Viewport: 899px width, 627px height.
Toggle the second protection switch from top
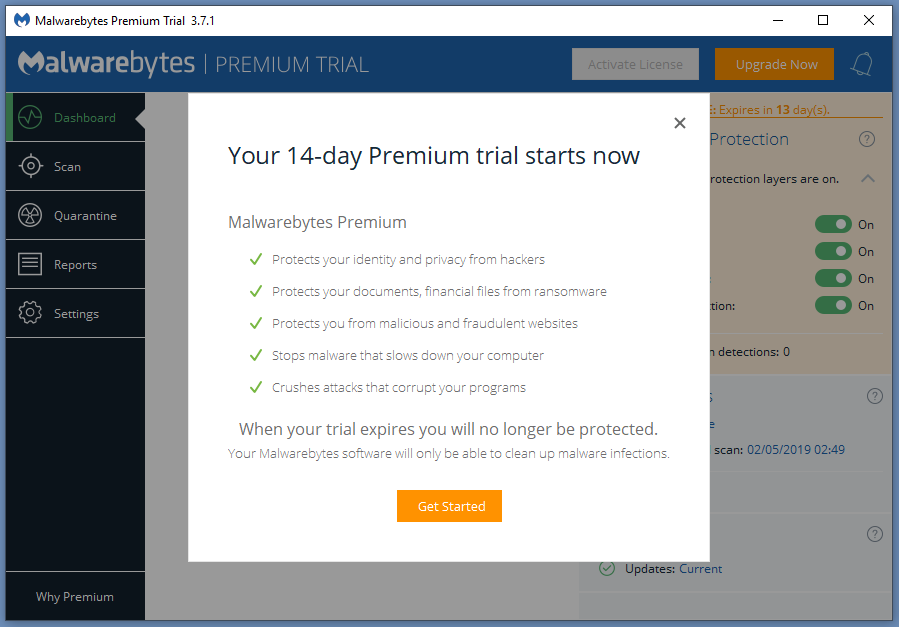click(x=833, y=252)
